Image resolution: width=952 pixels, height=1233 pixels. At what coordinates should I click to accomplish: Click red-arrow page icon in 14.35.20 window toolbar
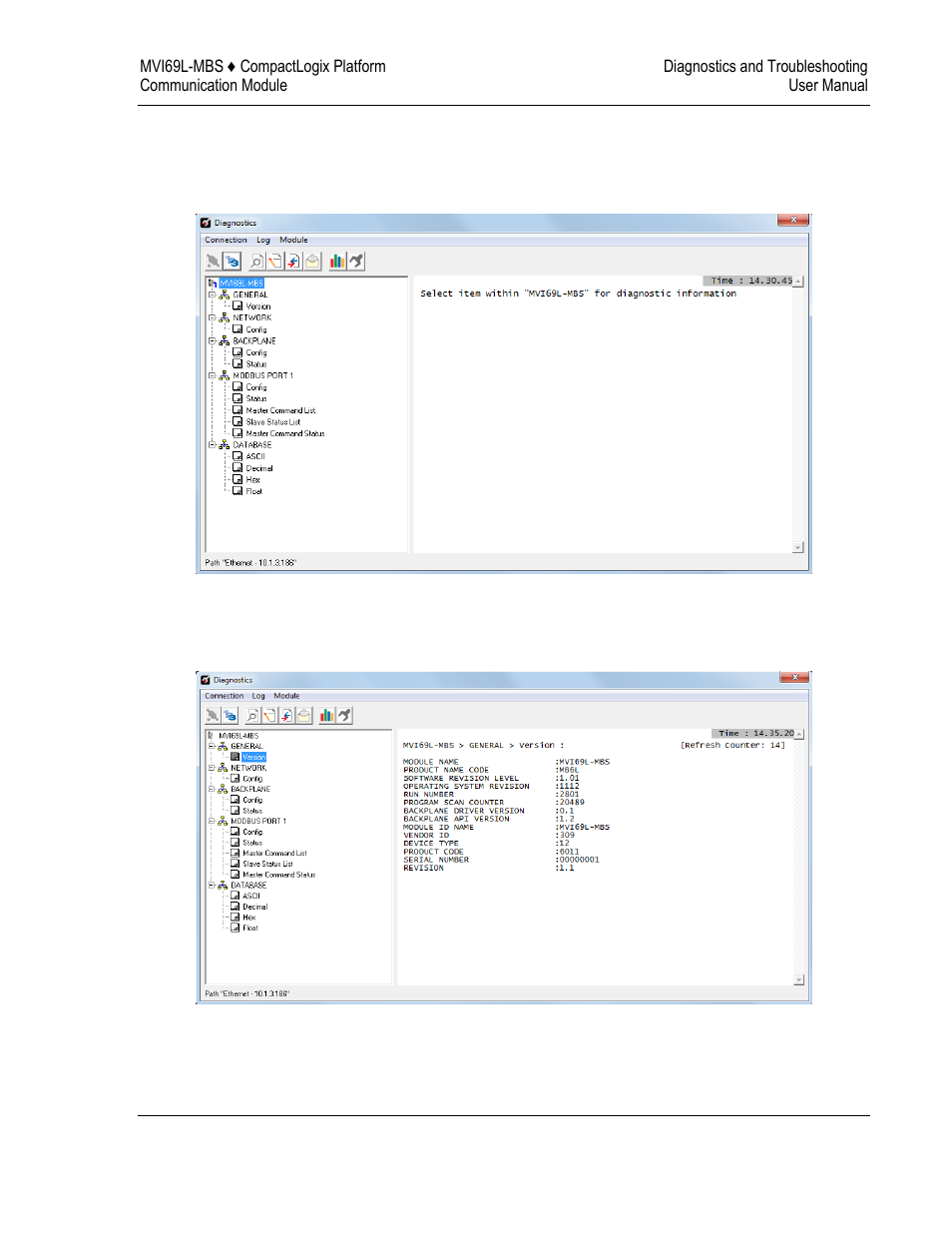[286, 715]
